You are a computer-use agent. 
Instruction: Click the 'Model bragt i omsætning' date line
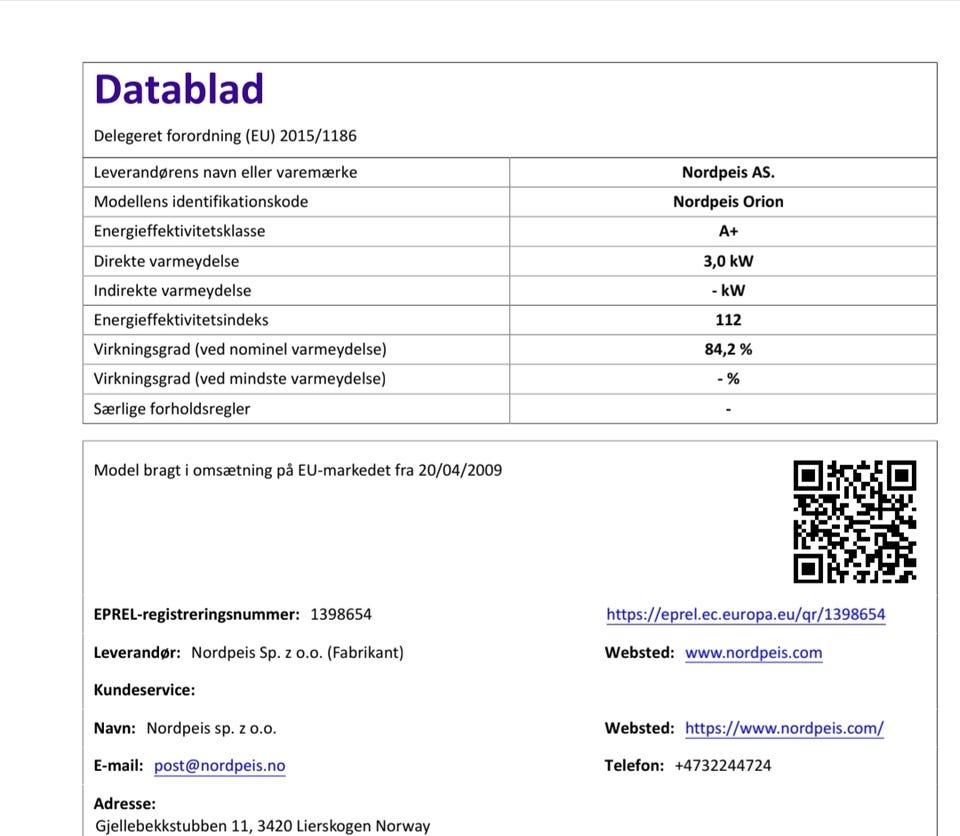(x=298, y=470)
